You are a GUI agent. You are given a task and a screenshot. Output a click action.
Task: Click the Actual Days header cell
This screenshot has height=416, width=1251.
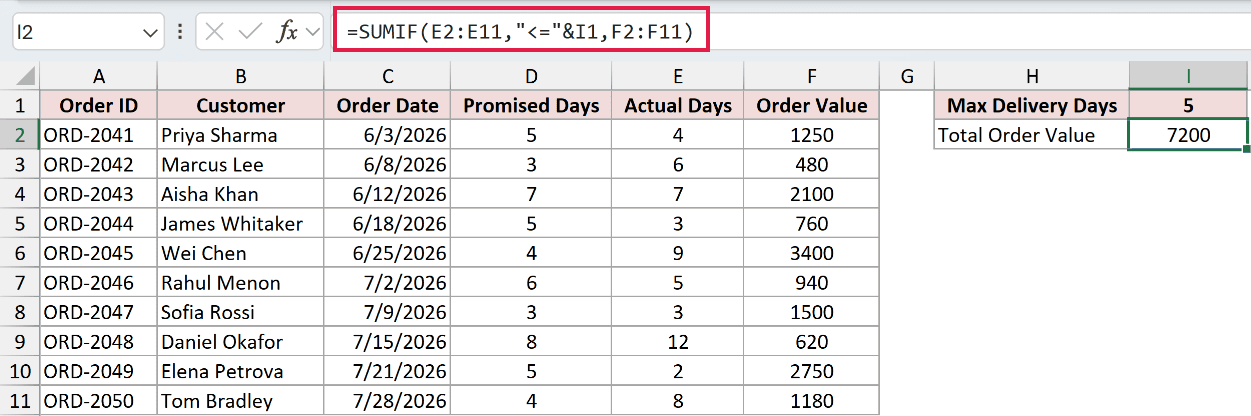tap(678, 105)
